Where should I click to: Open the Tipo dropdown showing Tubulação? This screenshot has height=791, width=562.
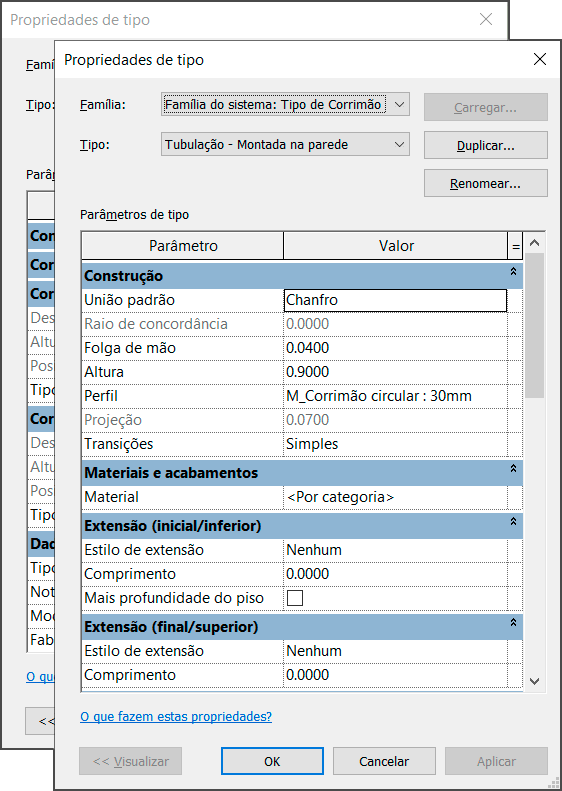(285, 145)
